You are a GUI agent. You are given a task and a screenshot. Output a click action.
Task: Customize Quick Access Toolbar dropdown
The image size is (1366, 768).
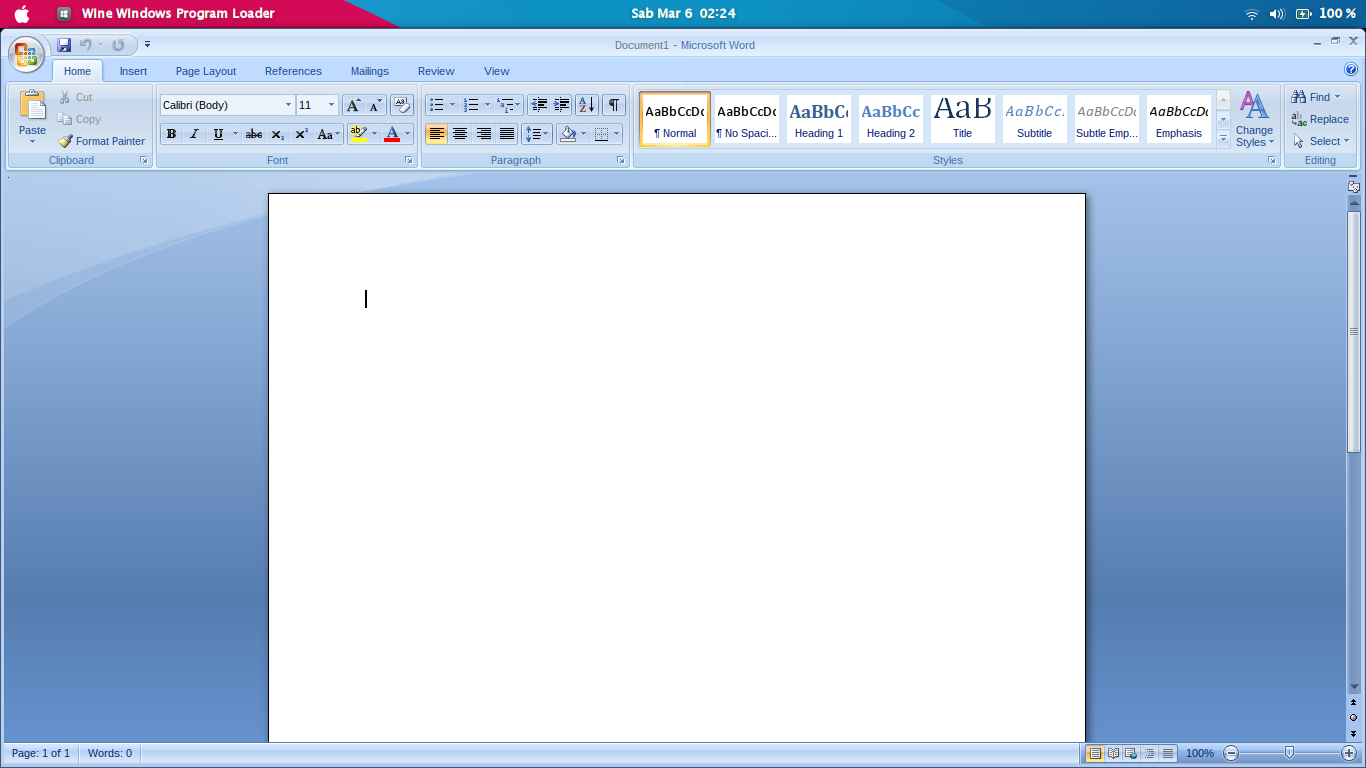point(147,45)
